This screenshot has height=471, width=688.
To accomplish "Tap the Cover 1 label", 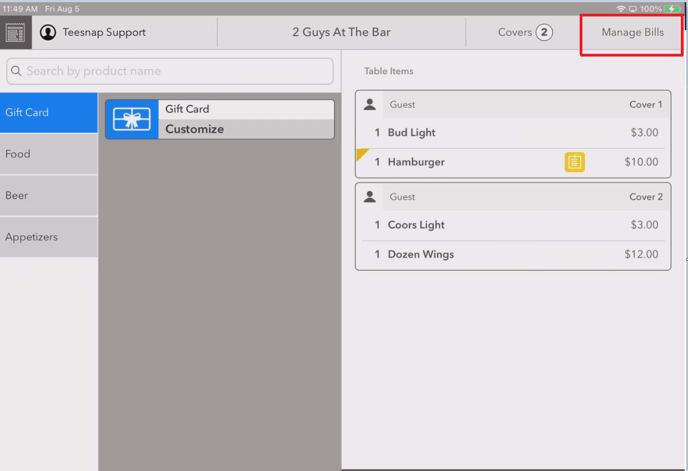I will [x=645, y=104].
